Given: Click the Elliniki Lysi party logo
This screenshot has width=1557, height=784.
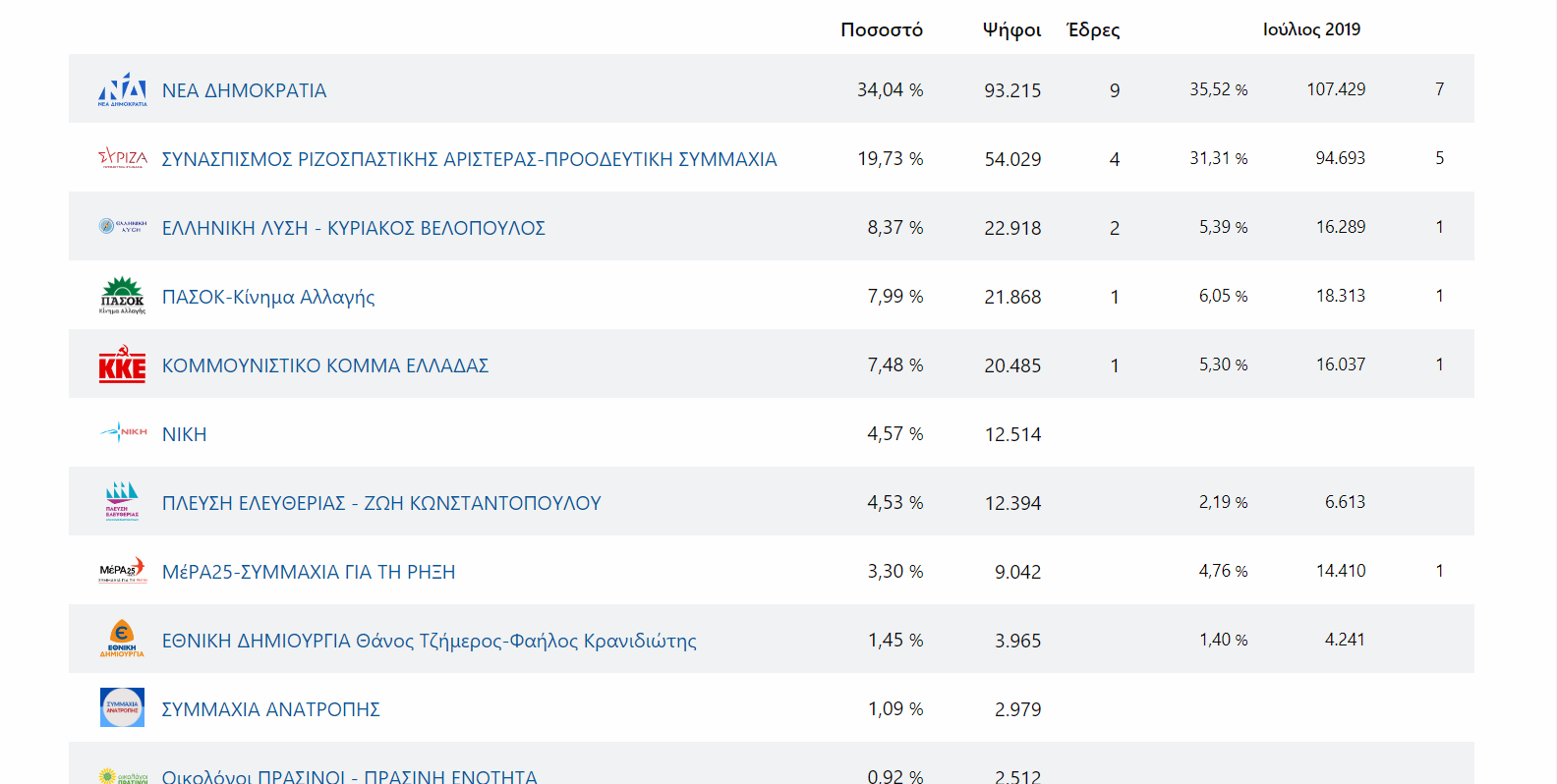Looking at the screenshot, I should click(x=122, y=227).
